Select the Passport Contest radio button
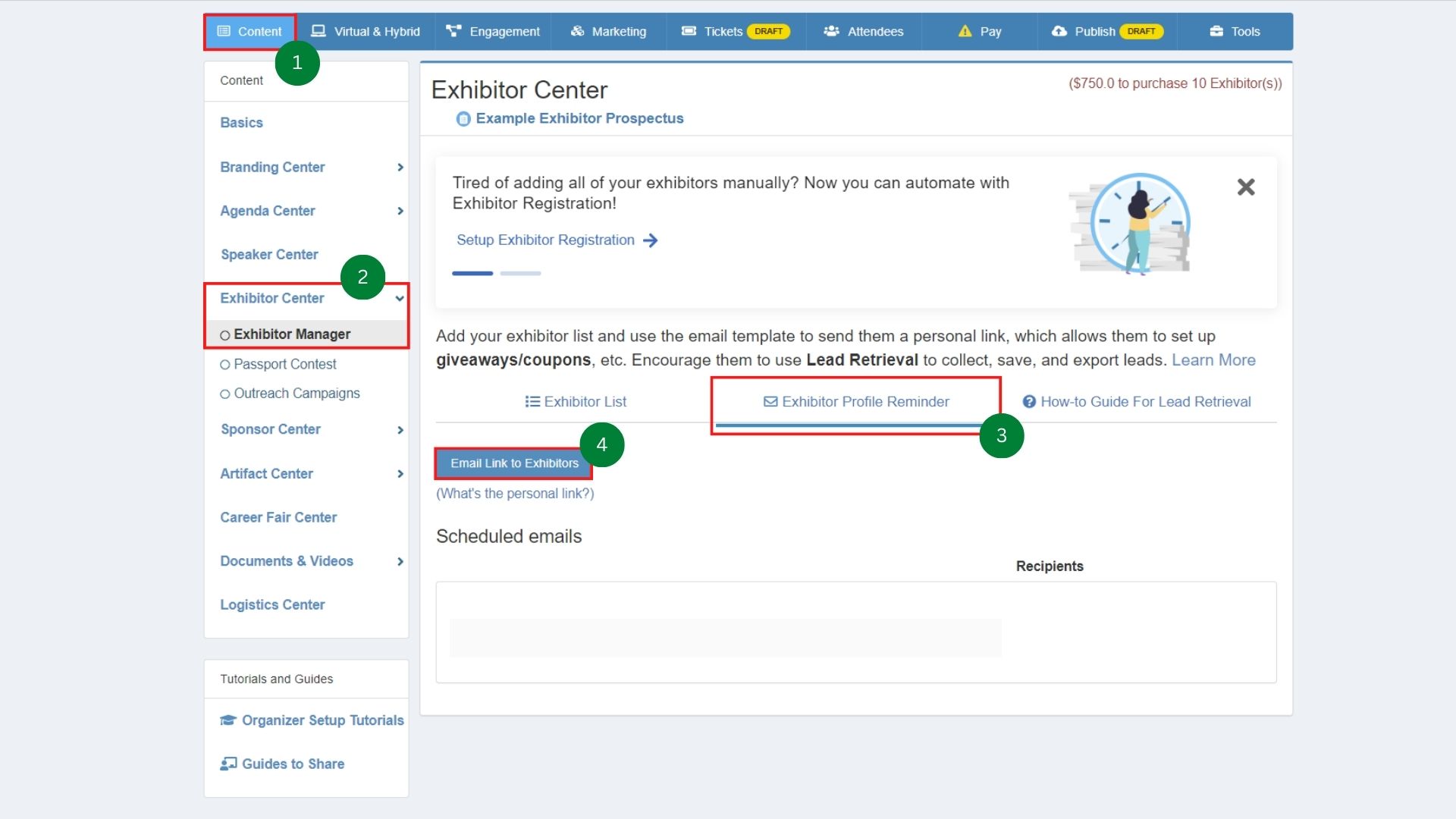The image size is (1456, 819). (224, 364)
